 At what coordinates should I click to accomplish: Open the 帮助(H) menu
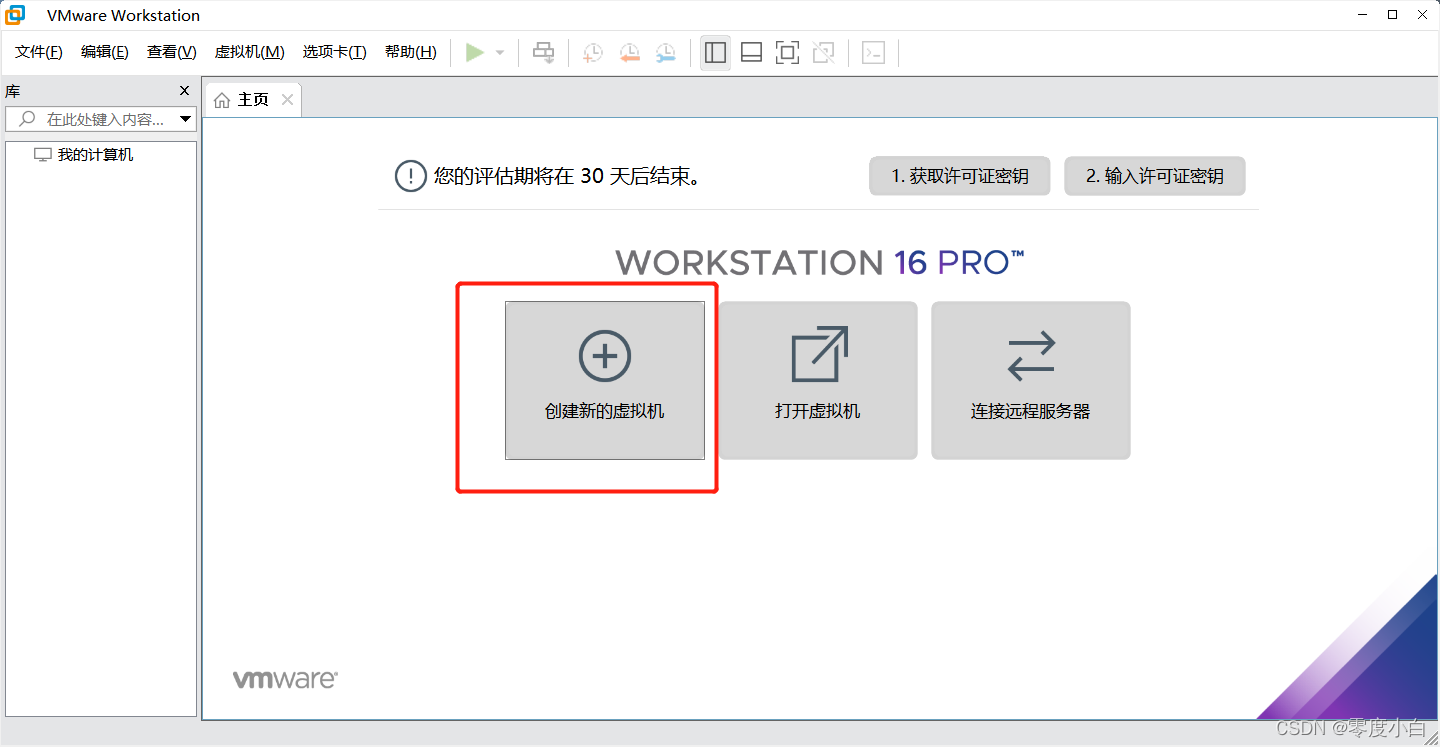click(x=411, y=52)
